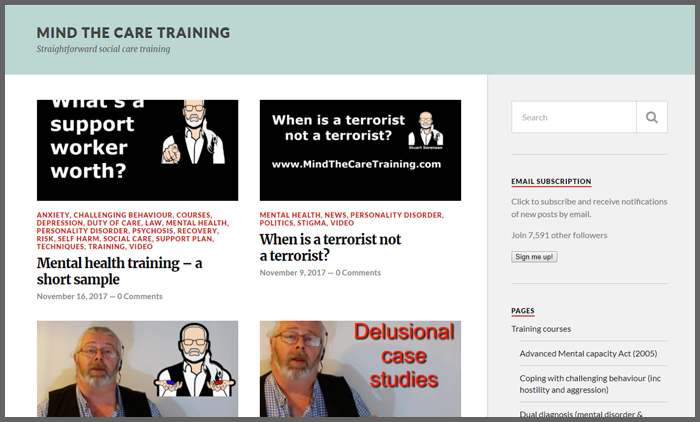Select the SUPPORT PLAN category link
Viewport: 700px width, 422px height.
click(x=184, y=239)
